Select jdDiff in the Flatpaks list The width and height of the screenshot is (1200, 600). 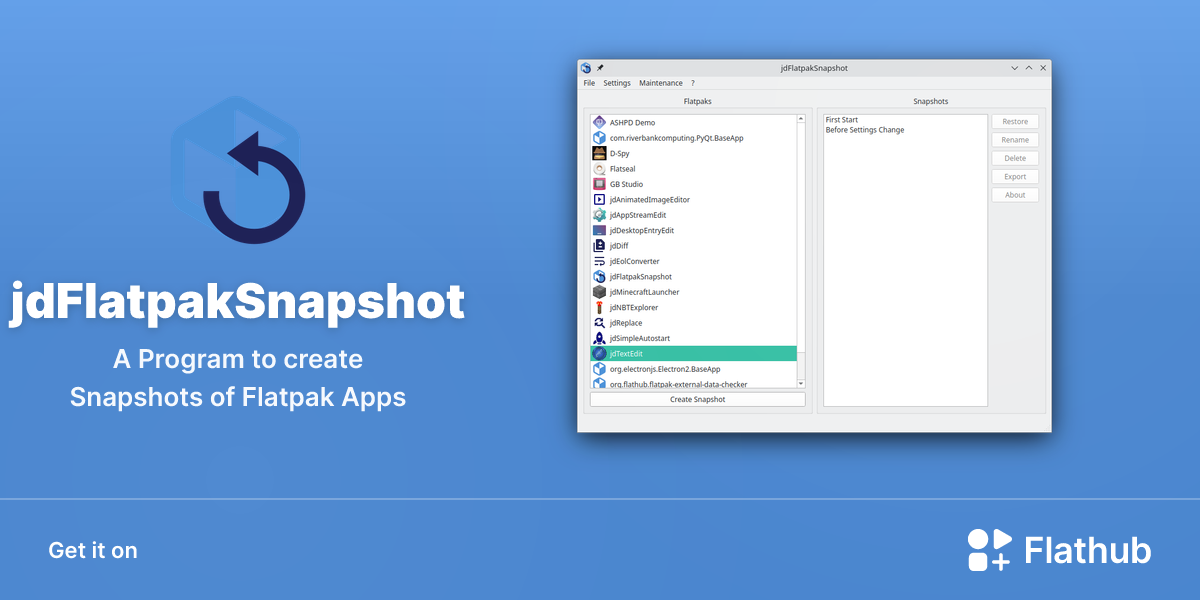click(693, 246)
